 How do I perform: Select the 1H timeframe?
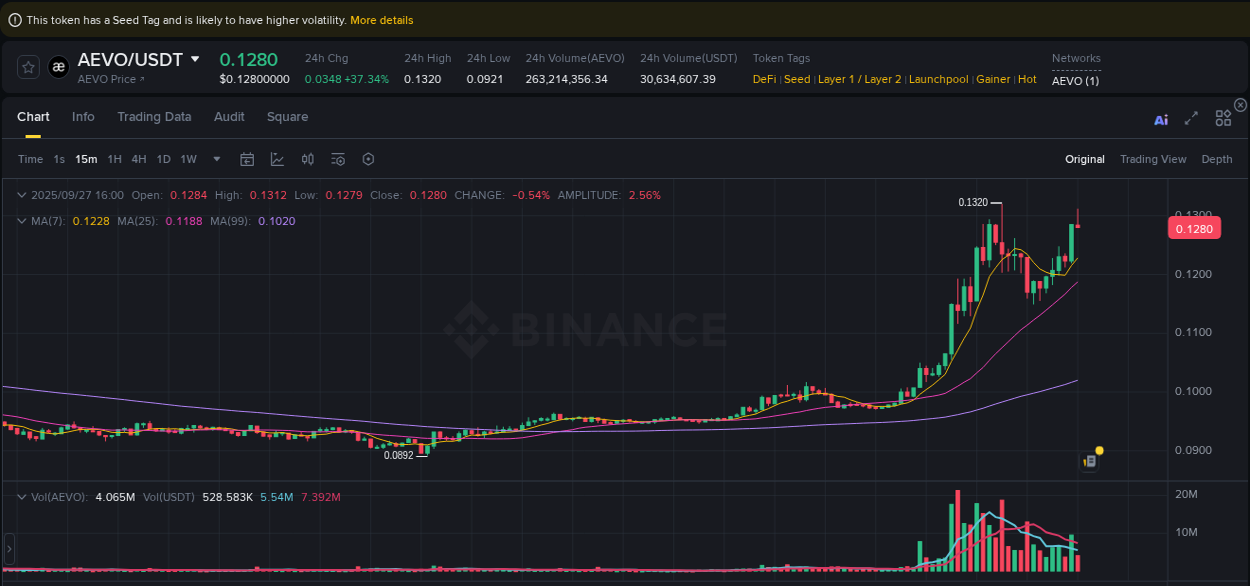click(114, 159)
